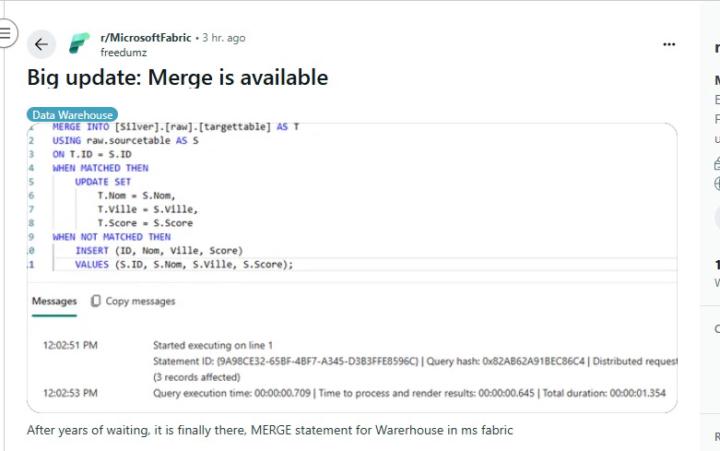This screenshot has width=720, height=451.
Task: Click the Statement ID message line
Action: [415, 361]
